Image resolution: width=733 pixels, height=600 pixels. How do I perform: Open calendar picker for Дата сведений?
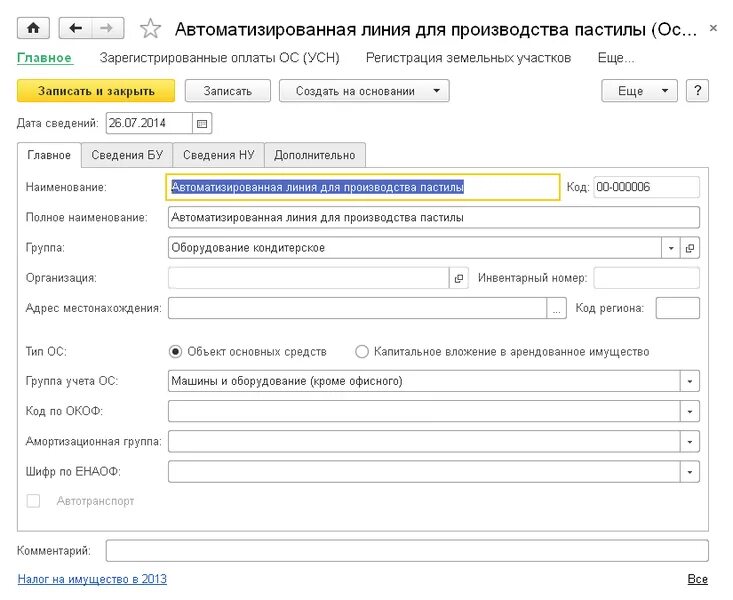pos(202,123)
